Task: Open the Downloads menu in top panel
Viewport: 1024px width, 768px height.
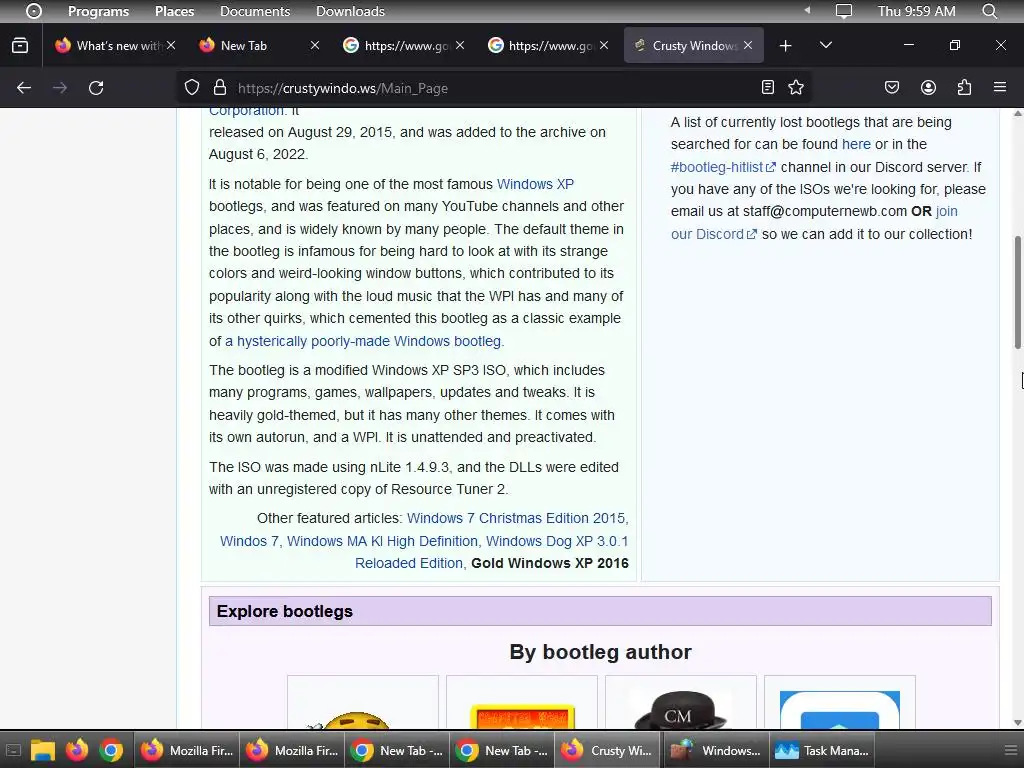Action: click(350, 11)
